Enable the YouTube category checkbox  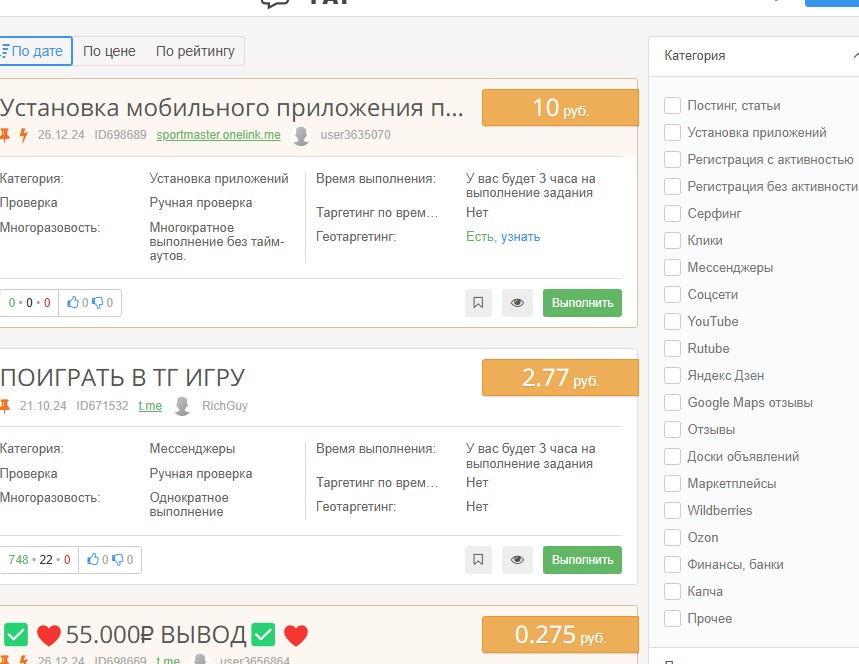tap(672, 321)
